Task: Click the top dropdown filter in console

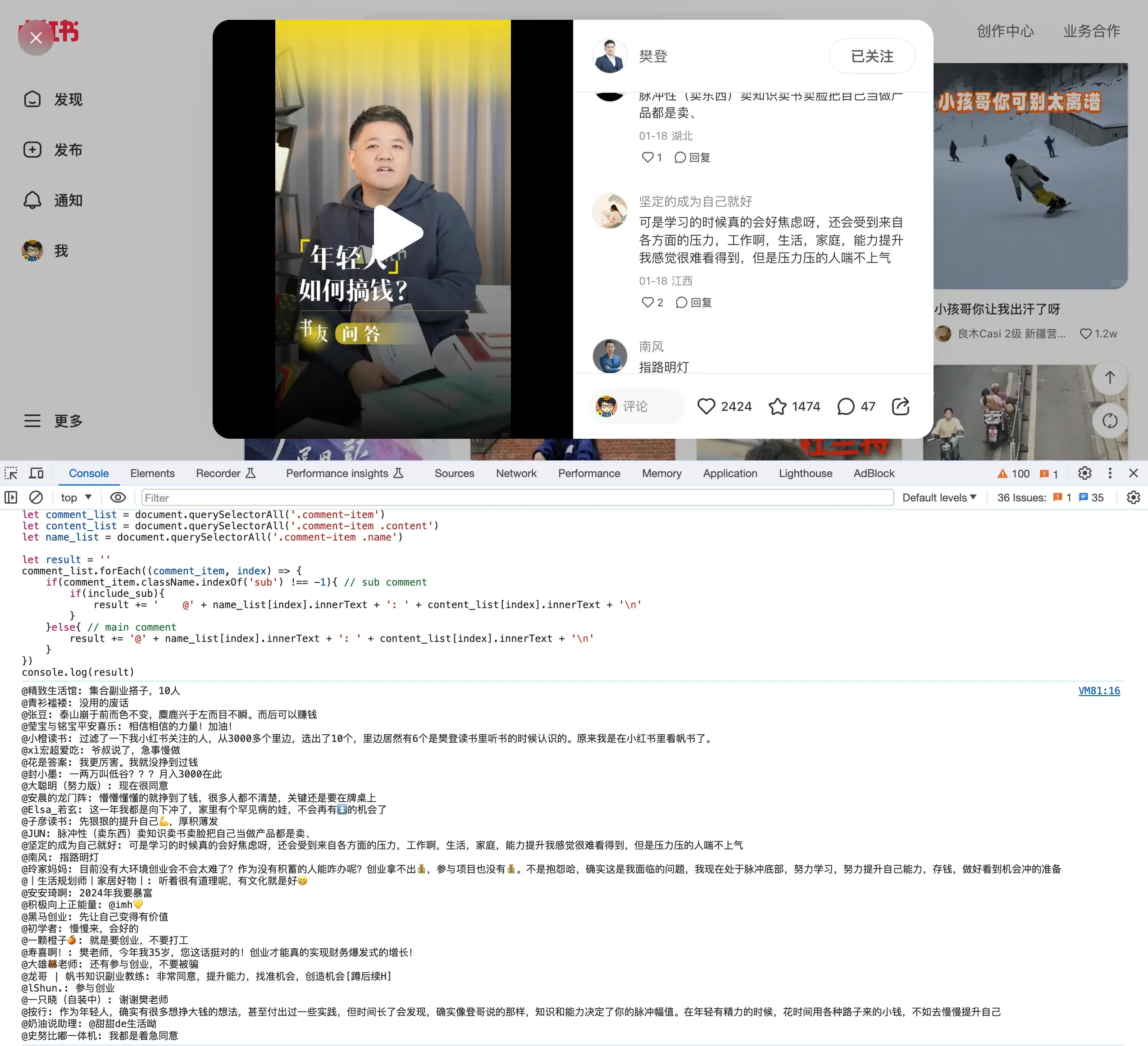Action: pos(75,497)
